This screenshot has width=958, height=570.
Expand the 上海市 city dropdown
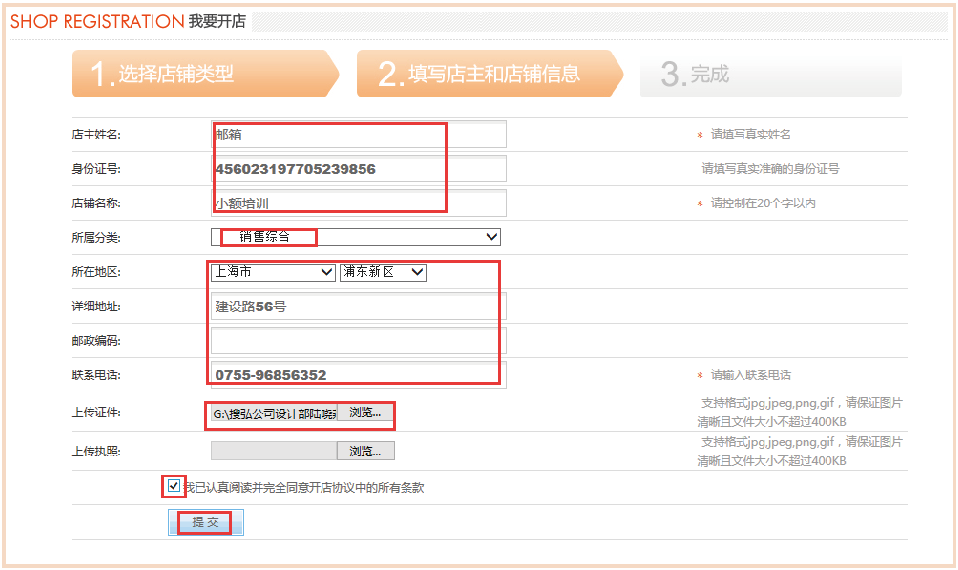tap(272, 272)
